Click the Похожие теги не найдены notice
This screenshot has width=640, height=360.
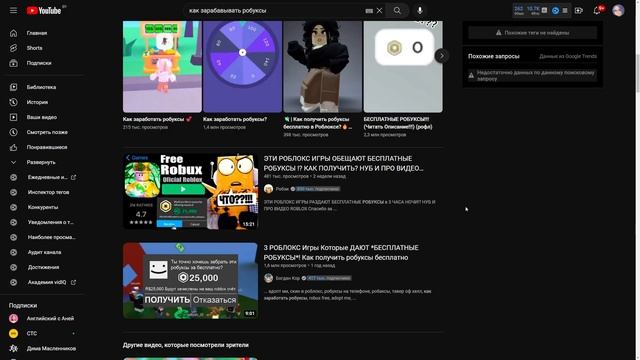532,33
